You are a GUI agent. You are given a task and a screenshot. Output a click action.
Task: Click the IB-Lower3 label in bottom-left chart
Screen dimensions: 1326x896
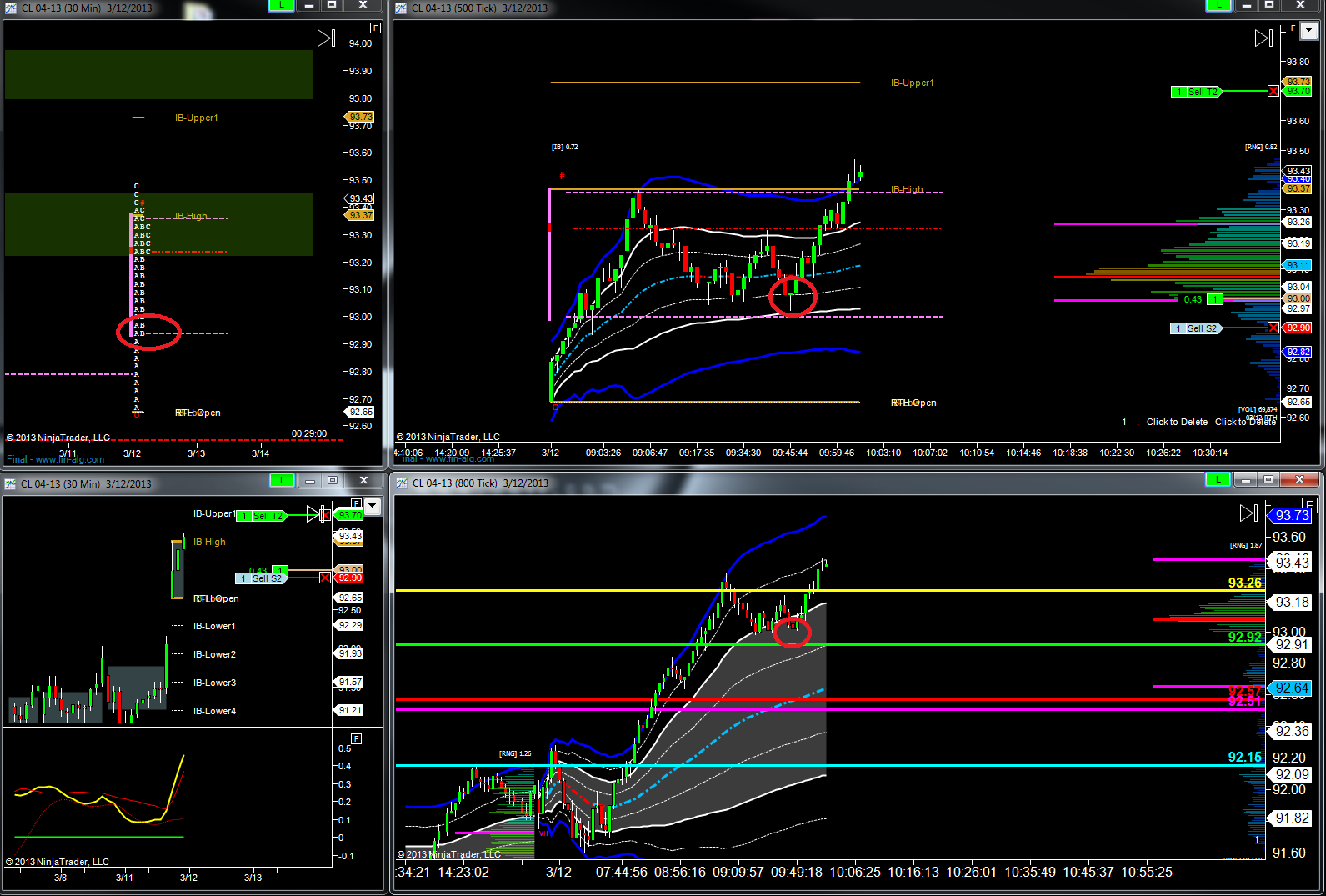click(x=214, y=683)
